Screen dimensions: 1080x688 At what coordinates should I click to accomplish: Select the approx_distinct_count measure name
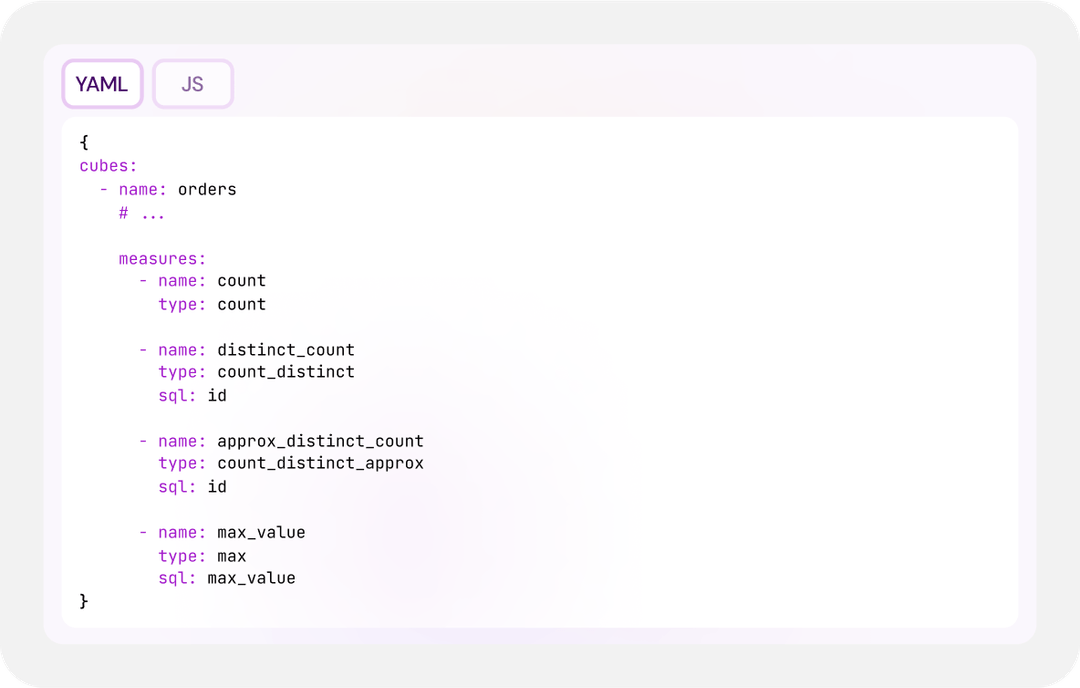pyautogui.click(x=321, y=441)
